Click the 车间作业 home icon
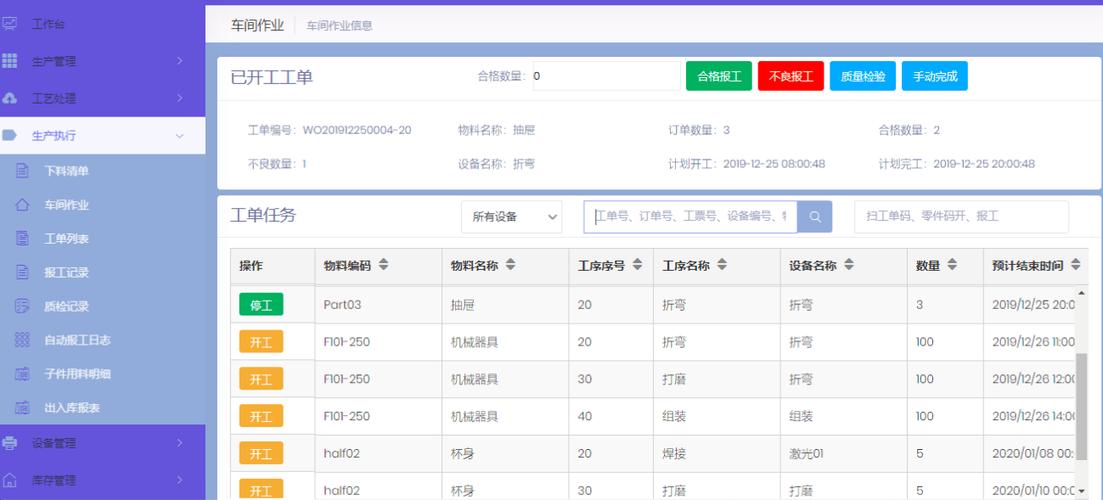1103x500 pixels. tap(23, 205)
